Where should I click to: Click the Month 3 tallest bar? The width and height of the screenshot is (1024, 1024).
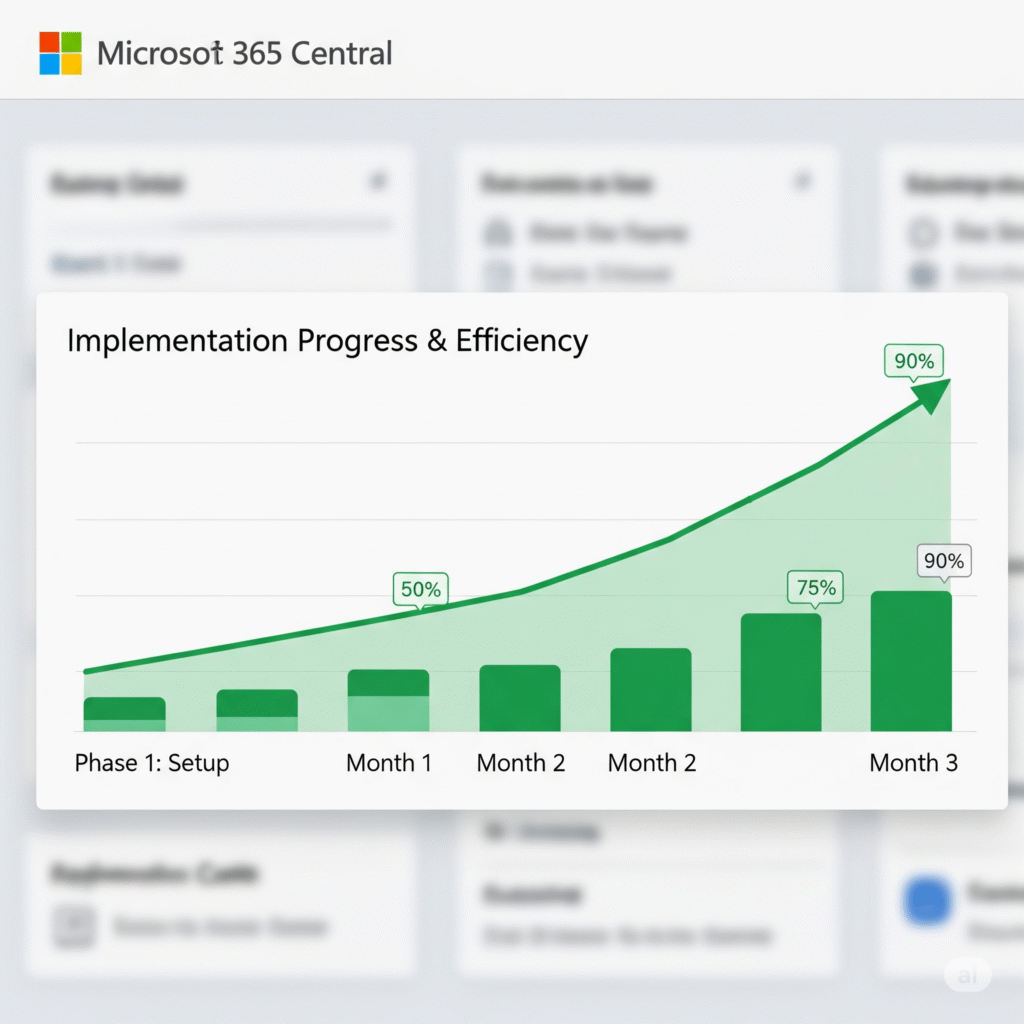(911, 661)
